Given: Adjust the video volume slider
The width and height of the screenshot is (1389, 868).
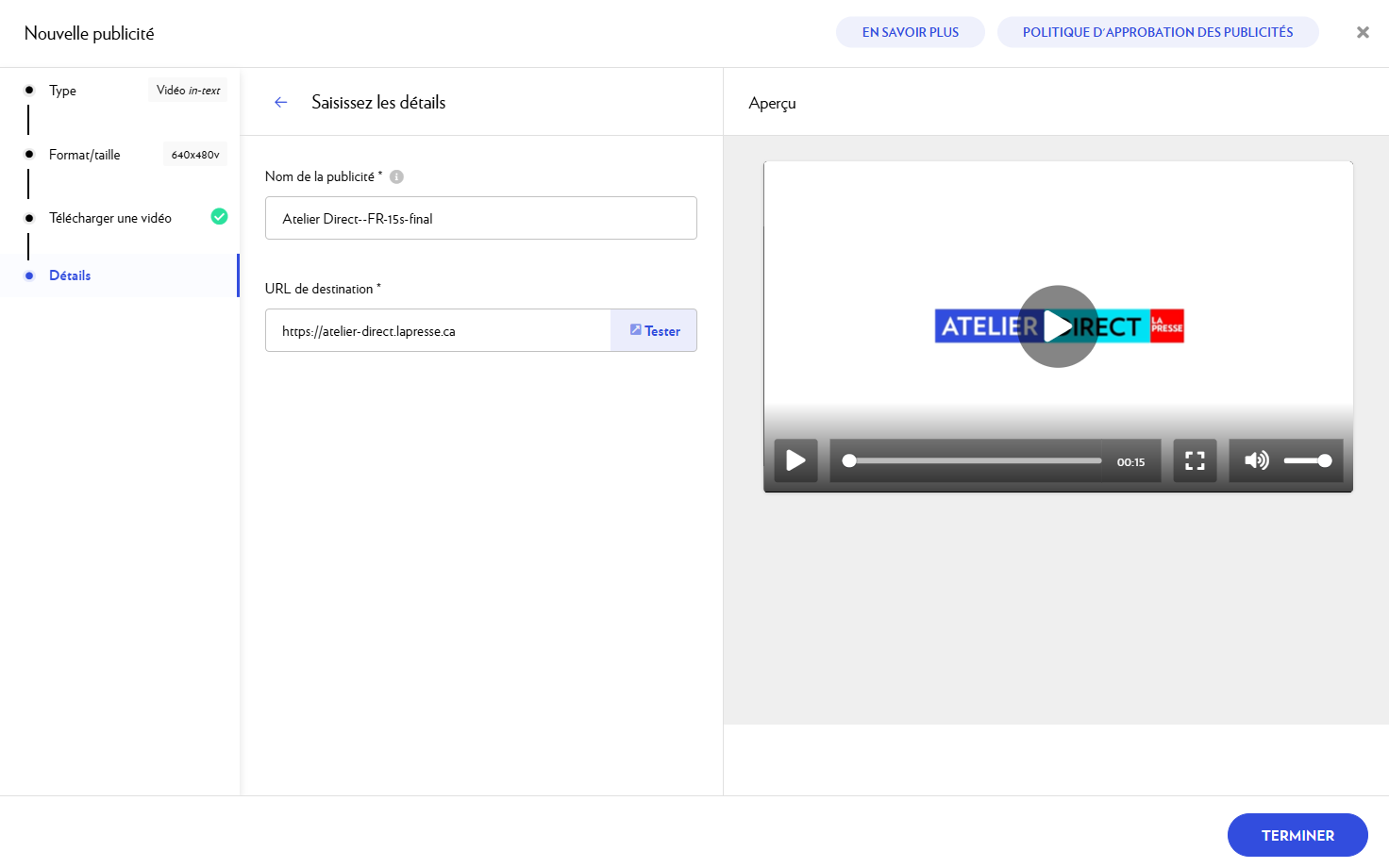Looking at the screenshot, I should point(1307,460).
